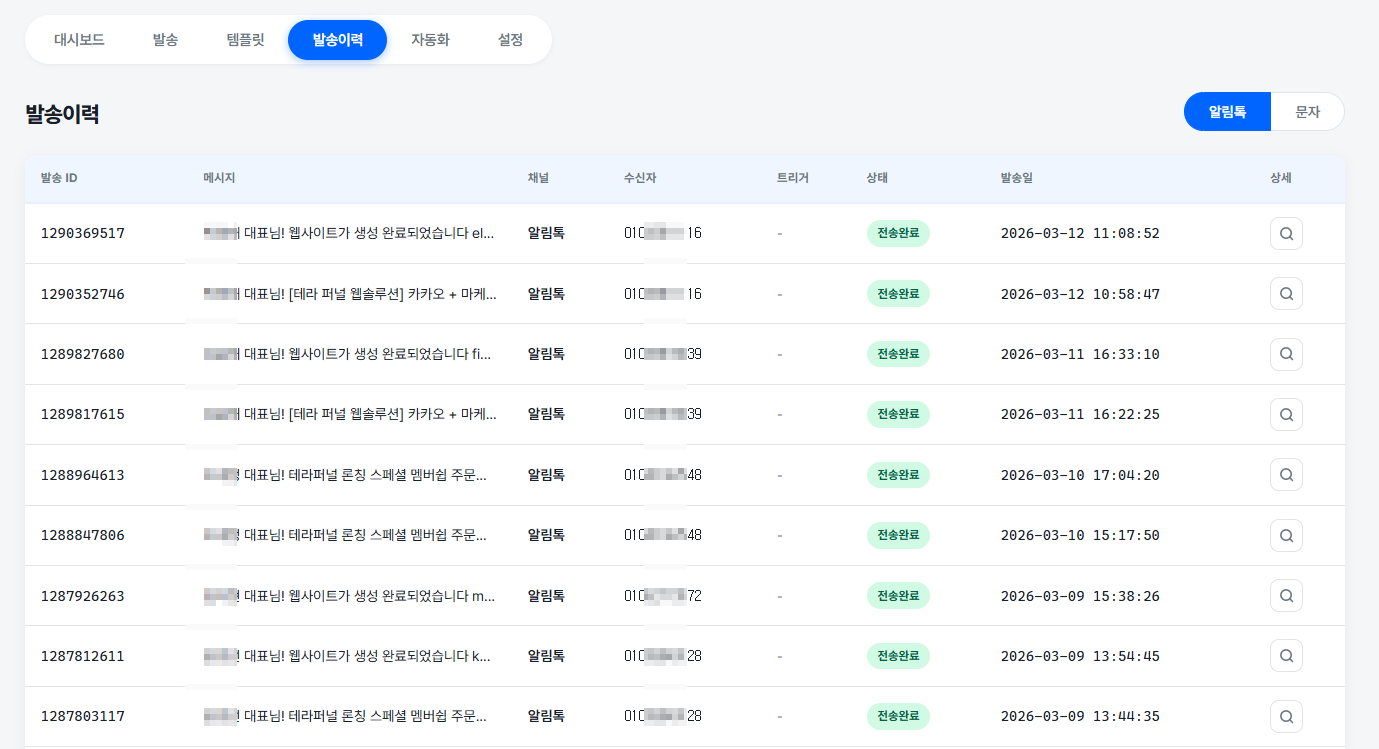Open detail view for send ID 1290369517
The height and width of the screenshot is (749, 1379).
click(x=1286, y=233)
